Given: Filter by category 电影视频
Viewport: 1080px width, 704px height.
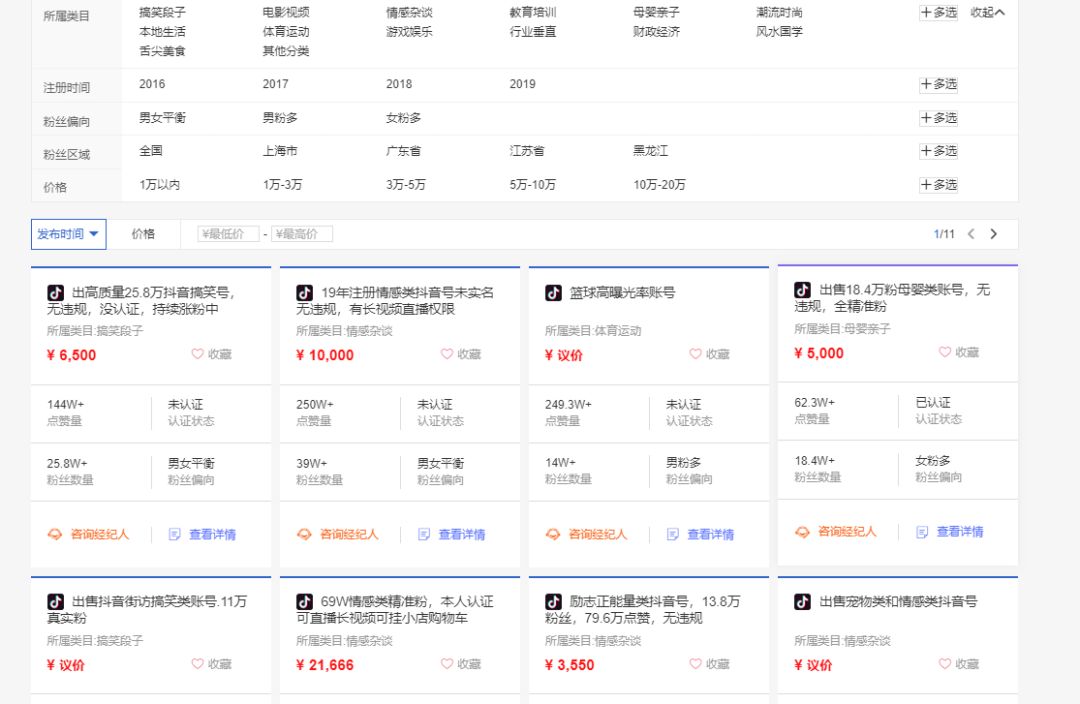Looking at the screenshot, I should coord(286,12).
